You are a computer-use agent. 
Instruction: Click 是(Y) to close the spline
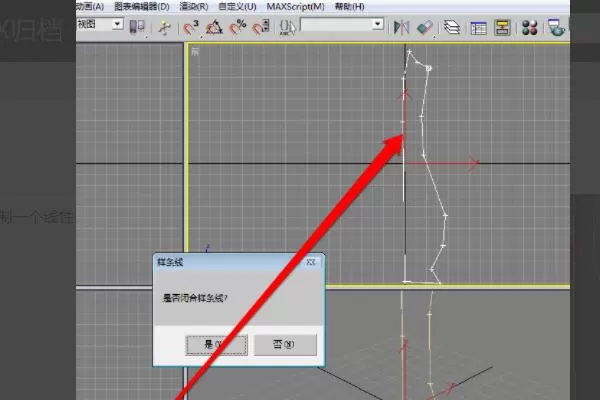click(217, 344)
